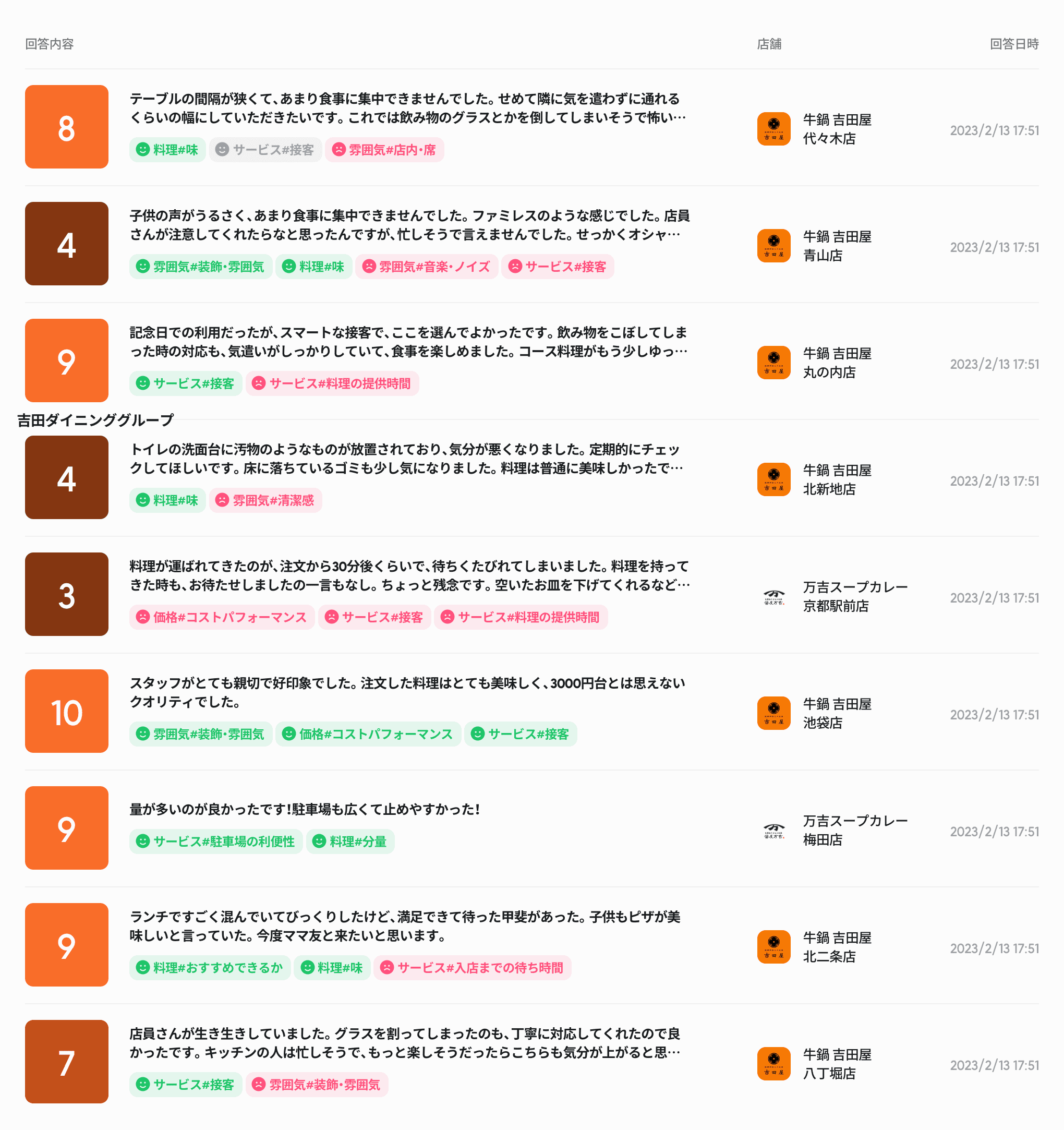Open 牛鍋 吉田屋 丸の内店 store name

click(x=837, y=363)
